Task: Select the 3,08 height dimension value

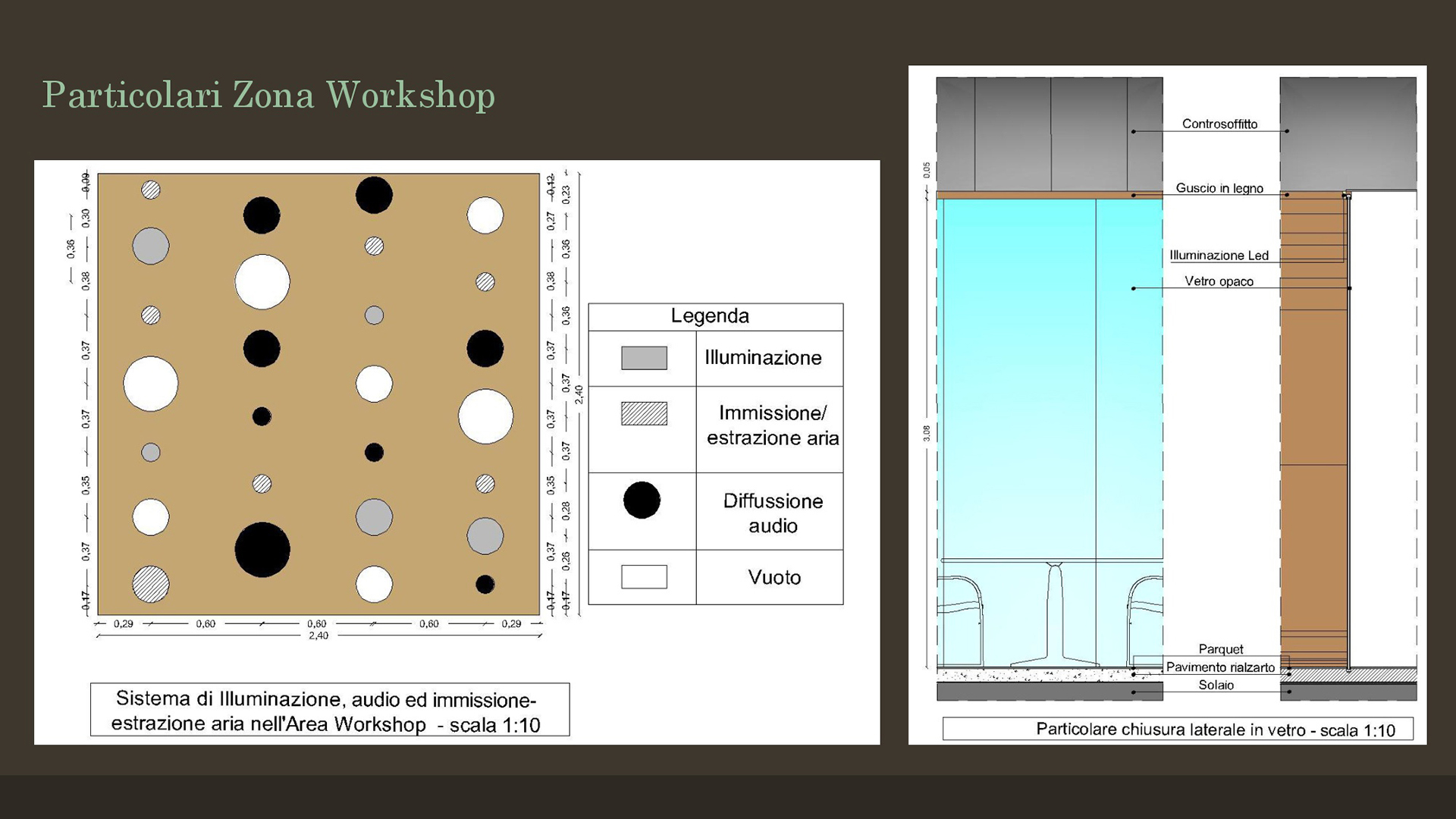Action: (x=927, y=433)
